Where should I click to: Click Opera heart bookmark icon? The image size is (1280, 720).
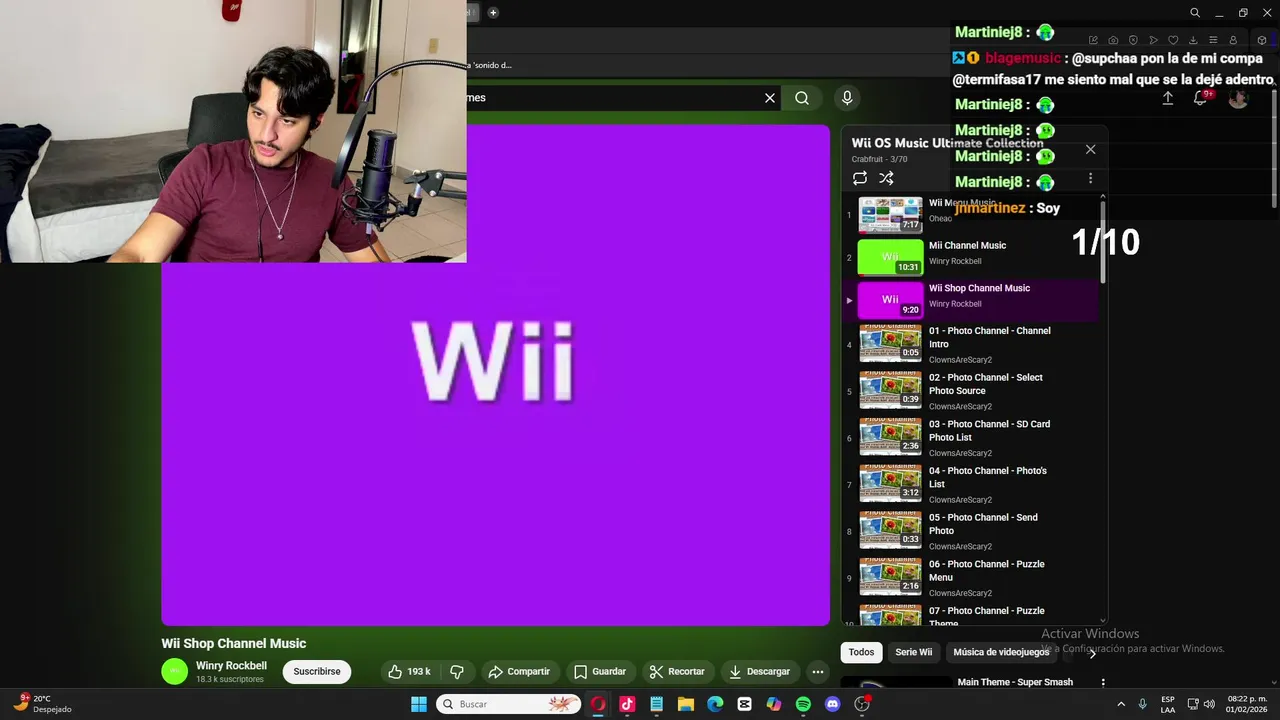pyautogui.click(x=1173, y=40)
